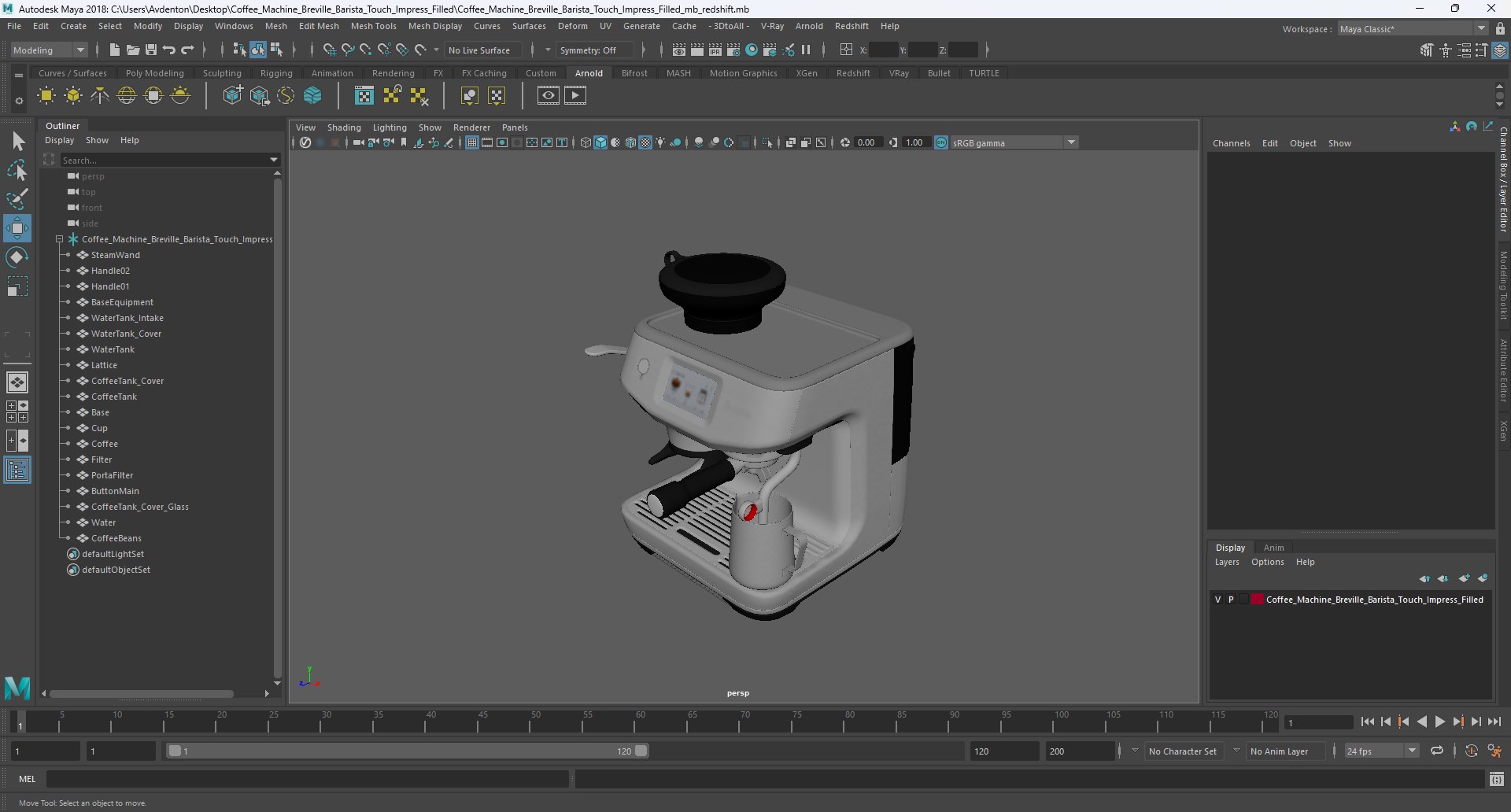The width and height of the screenshot is (1511, 812).
Task: Toggle layer visibility V box
Action: click(1218, 600)
